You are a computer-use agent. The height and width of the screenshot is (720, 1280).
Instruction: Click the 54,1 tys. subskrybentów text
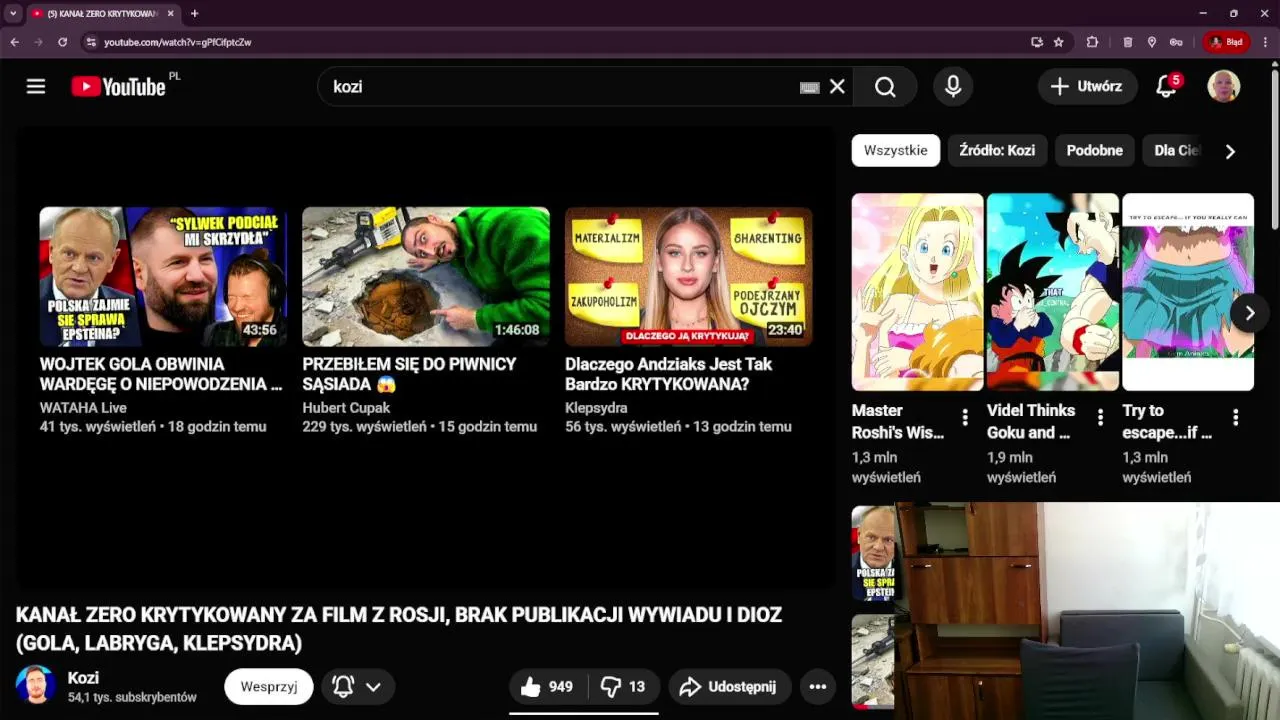[132, 697]
